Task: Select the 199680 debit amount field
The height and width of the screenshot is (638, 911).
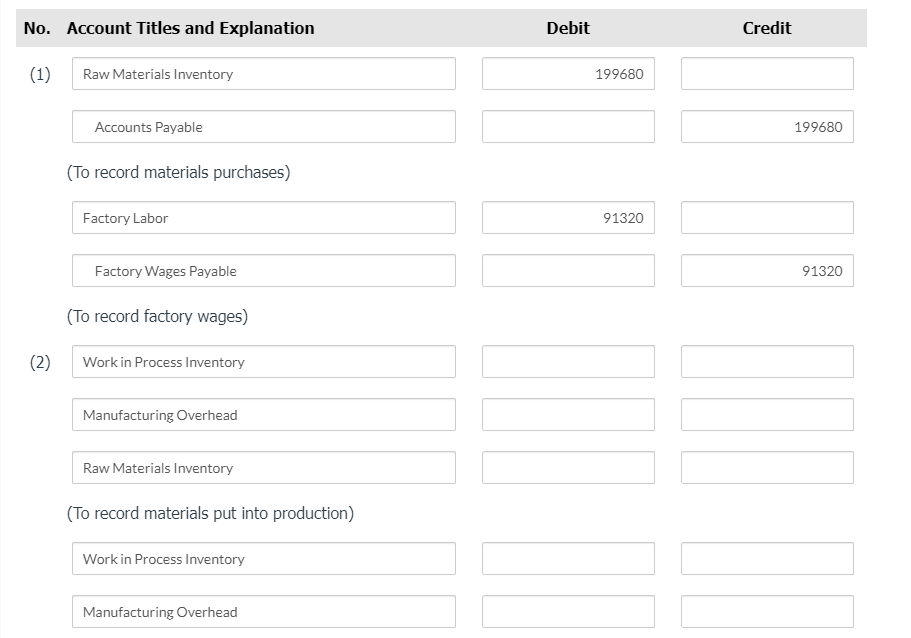Action: tap(568, 73)
